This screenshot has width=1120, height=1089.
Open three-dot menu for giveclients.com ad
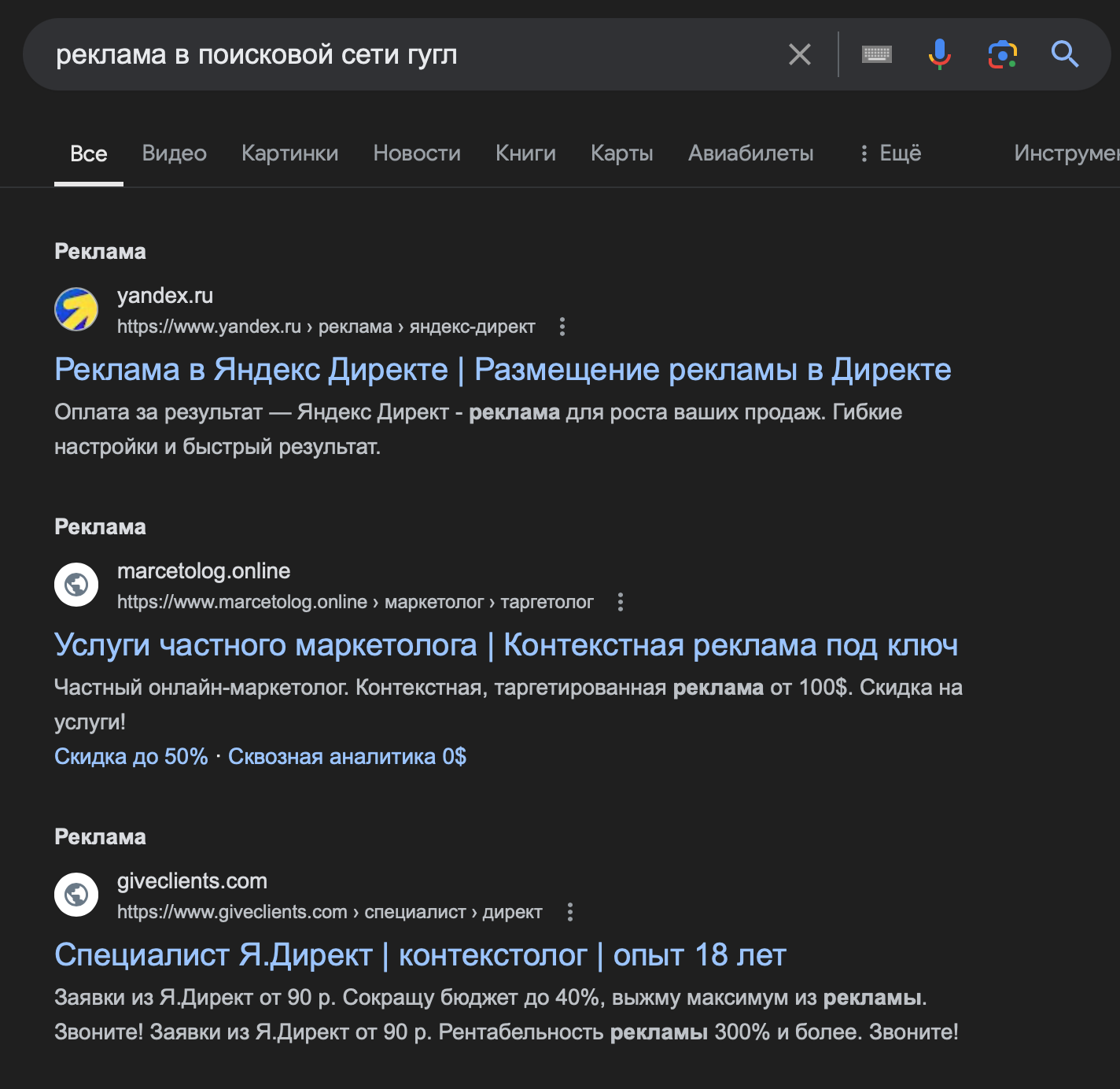[x=570, y=912]
